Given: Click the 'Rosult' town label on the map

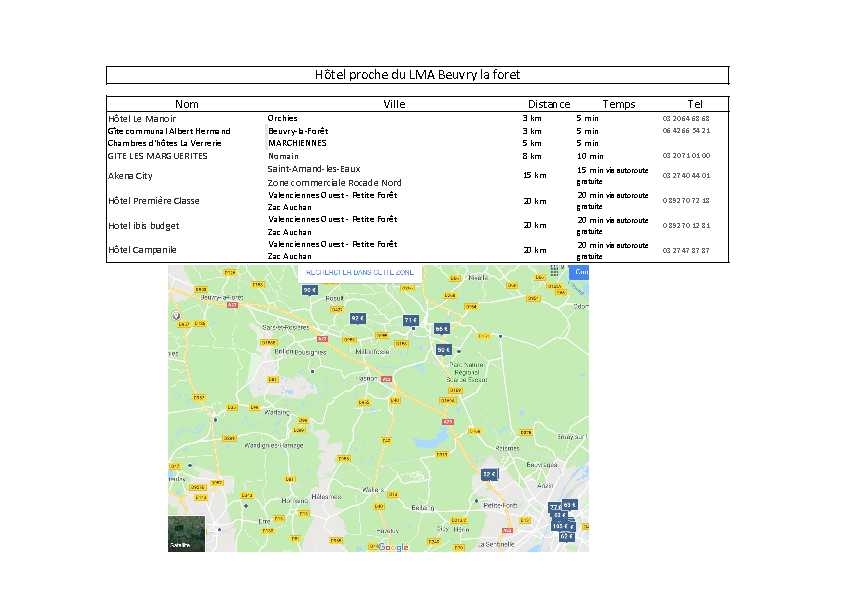Looking at the screenshot, I should (x=335, y=298).
